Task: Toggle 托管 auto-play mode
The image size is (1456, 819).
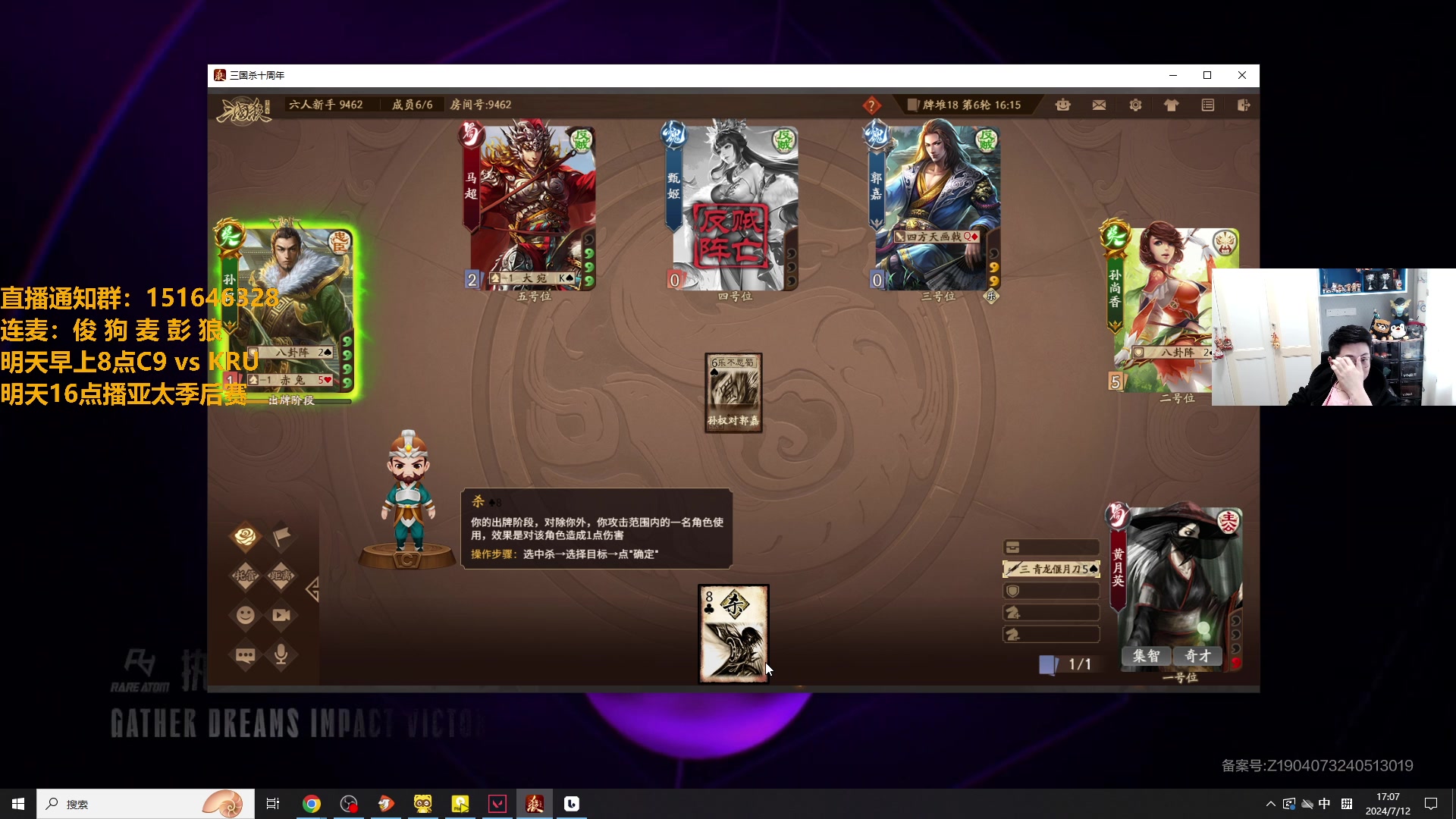Action: (245, 576)
